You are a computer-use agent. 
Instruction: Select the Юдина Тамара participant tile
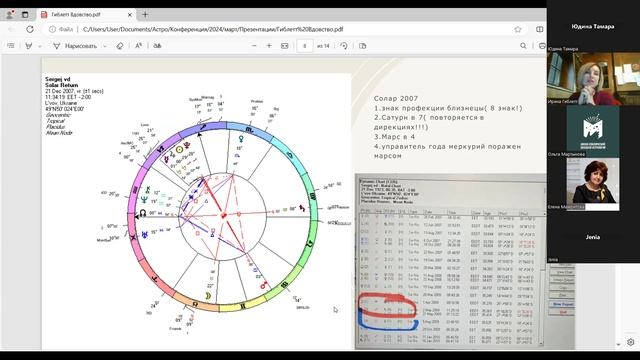coord(593,26)
